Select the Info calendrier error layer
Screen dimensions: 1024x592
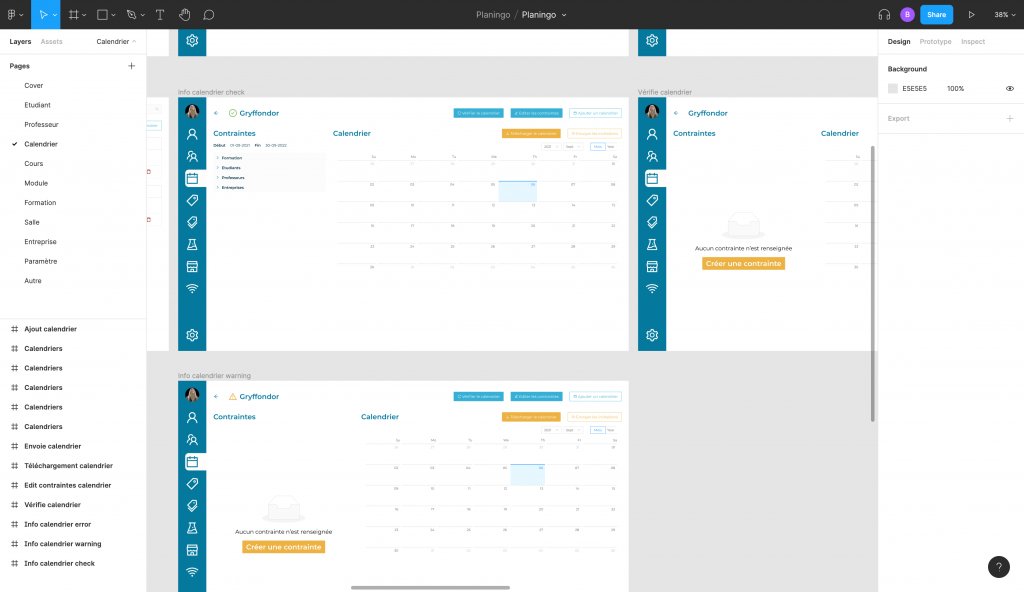(x=57, y=524)
